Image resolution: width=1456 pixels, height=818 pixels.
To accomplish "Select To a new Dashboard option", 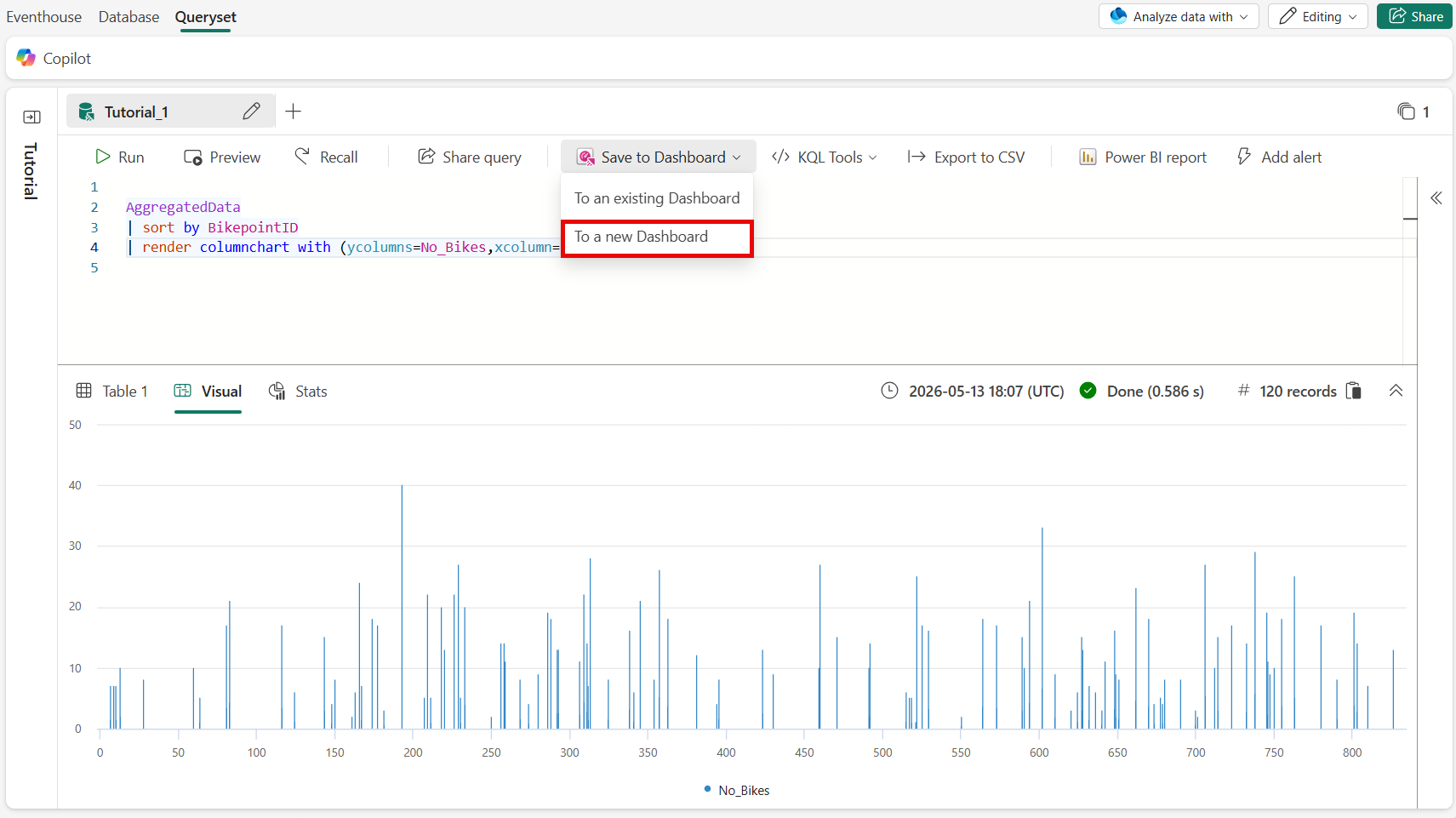I will click(x=657, y=237).
